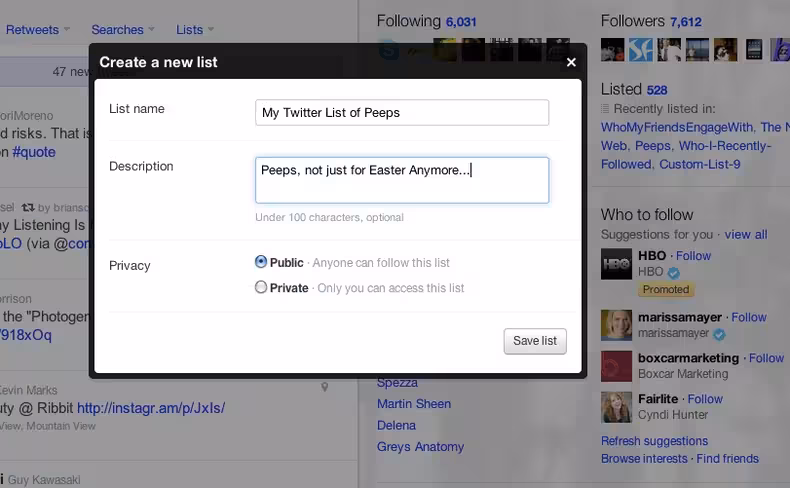This screenshot has width=790, height=488.
Task: Follow marissamayer
Action: point(749,317)
